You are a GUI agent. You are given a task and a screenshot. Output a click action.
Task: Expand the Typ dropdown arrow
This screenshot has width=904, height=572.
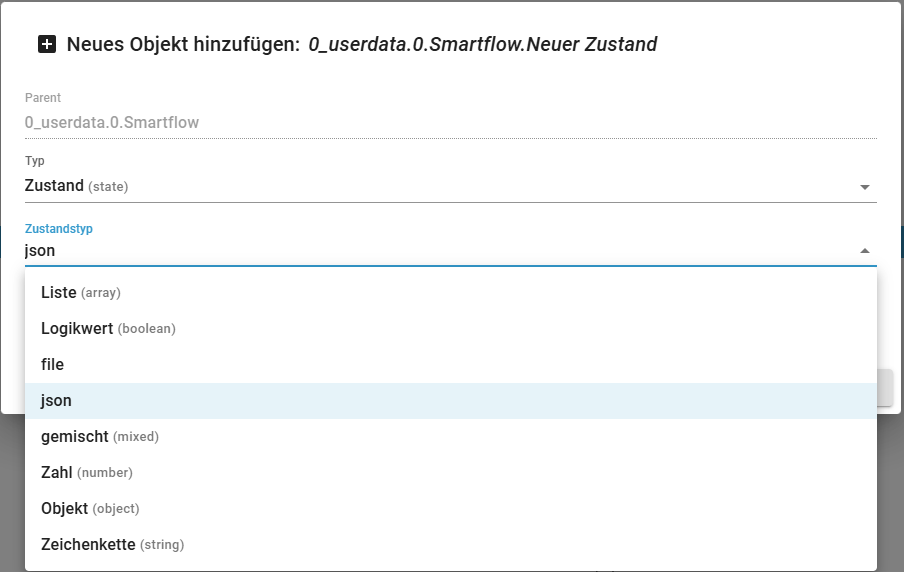tap(865, 187)
